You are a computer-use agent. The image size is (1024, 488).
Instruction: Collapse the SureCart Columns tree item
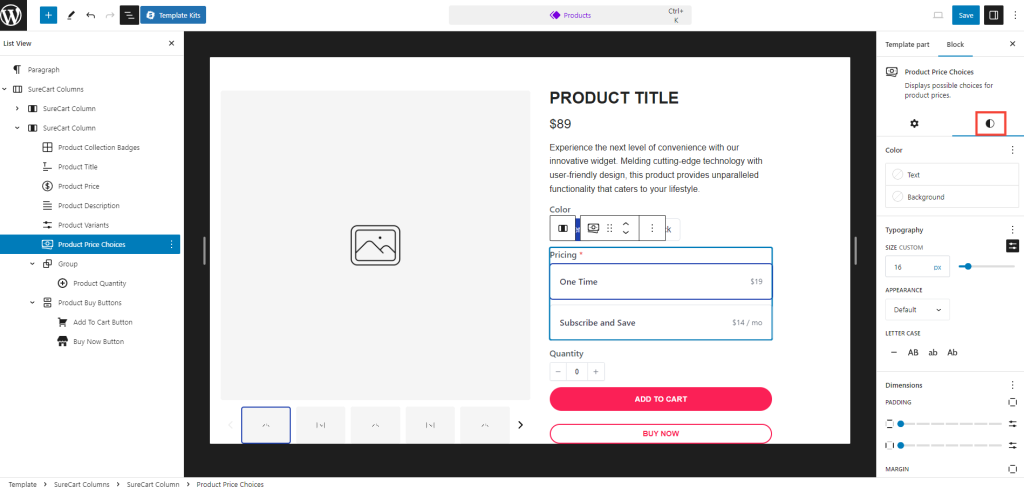5,89
